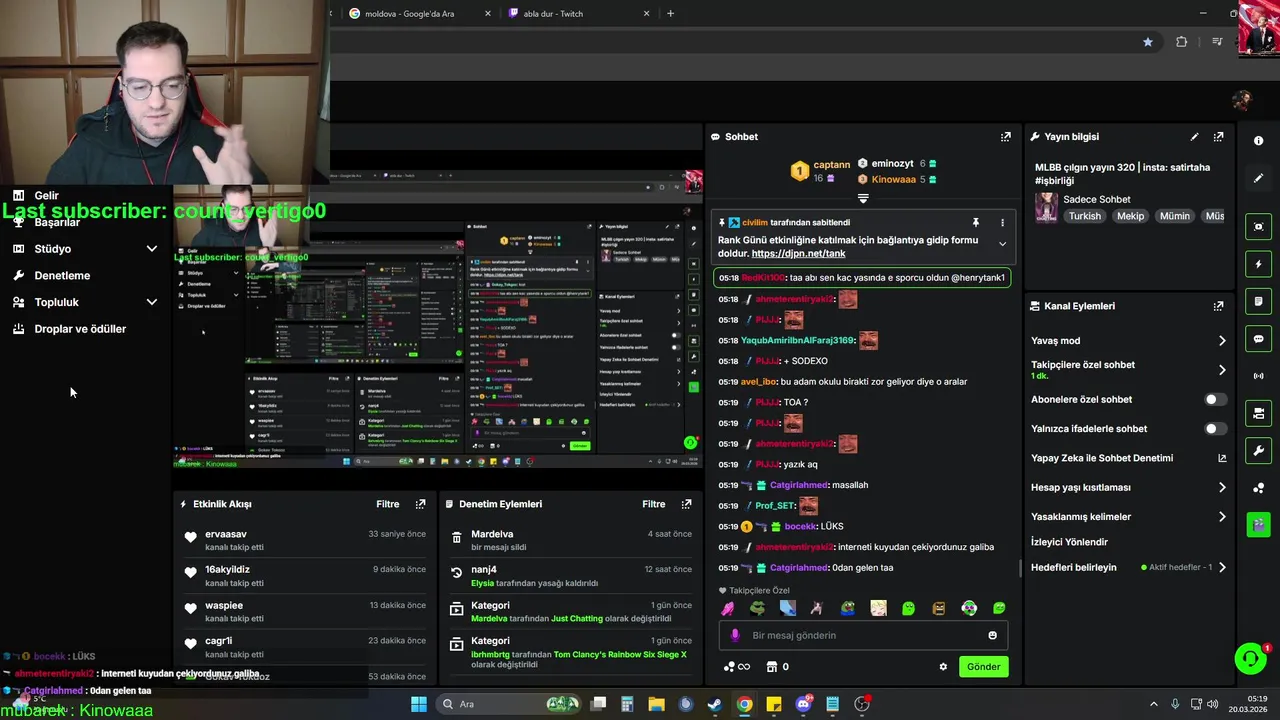1280x720 pixels.
Task: Open the djpn.net/tank link
Action: [798, 254]
